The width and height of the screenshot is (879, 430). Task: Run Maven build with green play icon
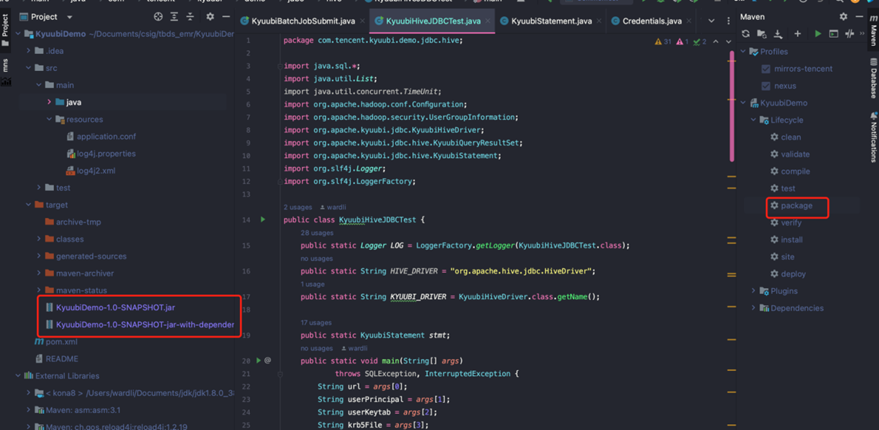pos(818,34)
